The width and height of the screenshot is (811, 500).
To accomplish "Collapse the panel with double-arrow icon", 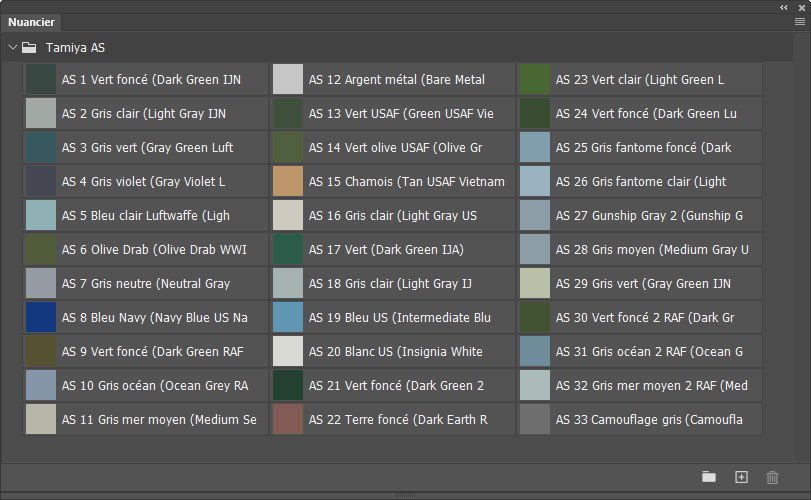I will coord(784,7).
